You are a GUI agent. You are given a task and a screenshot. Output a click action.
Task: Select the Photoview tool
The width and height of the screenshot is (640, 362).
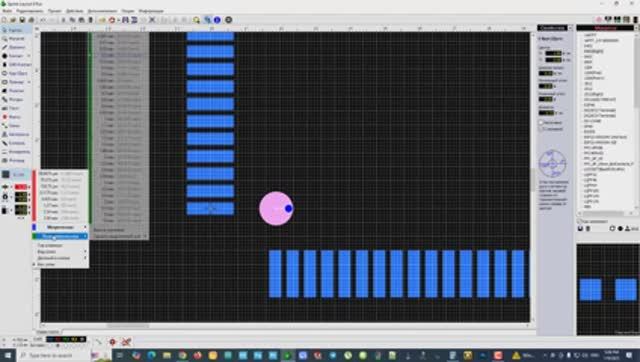click(x=16, y=160)
